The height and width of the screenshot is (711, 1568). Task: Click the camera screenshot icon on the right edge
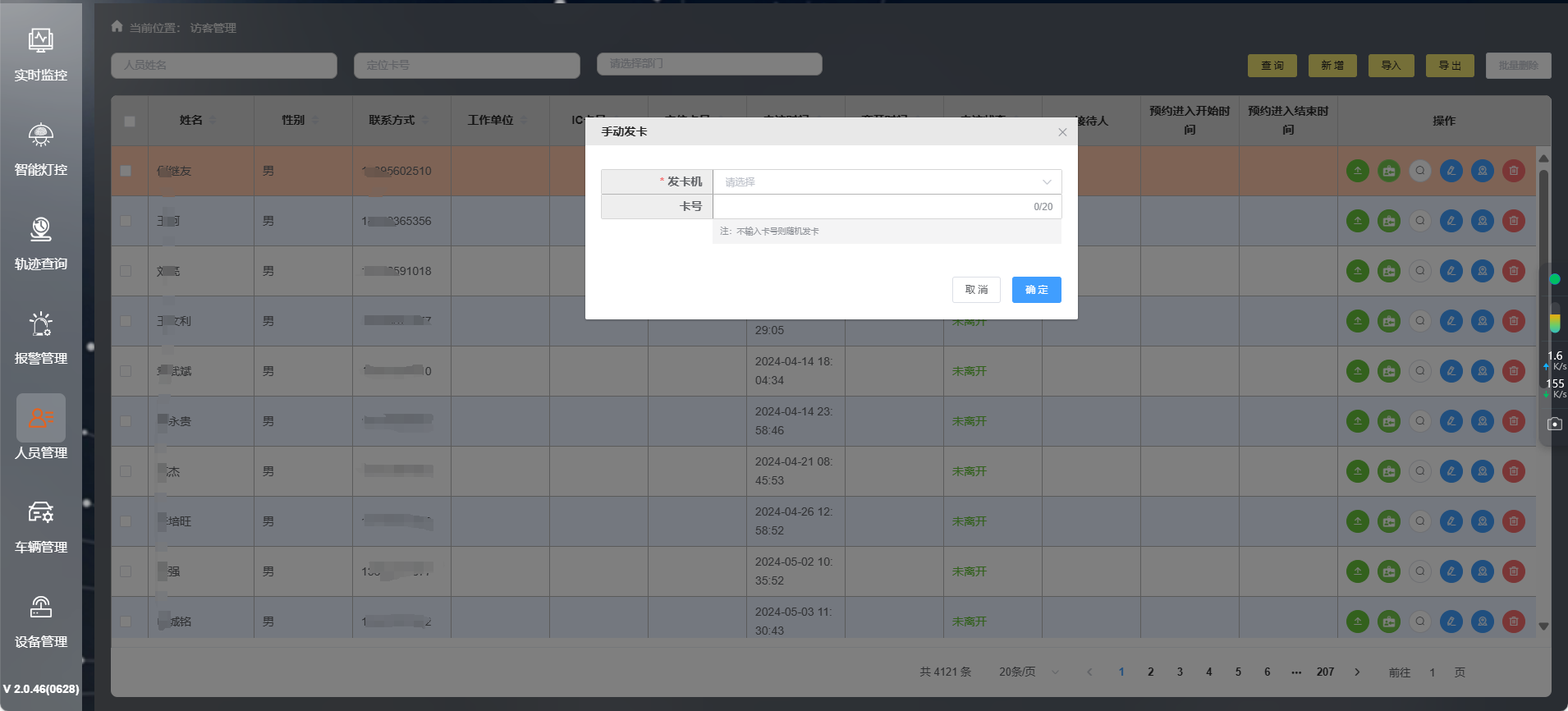click(1554, 424)
